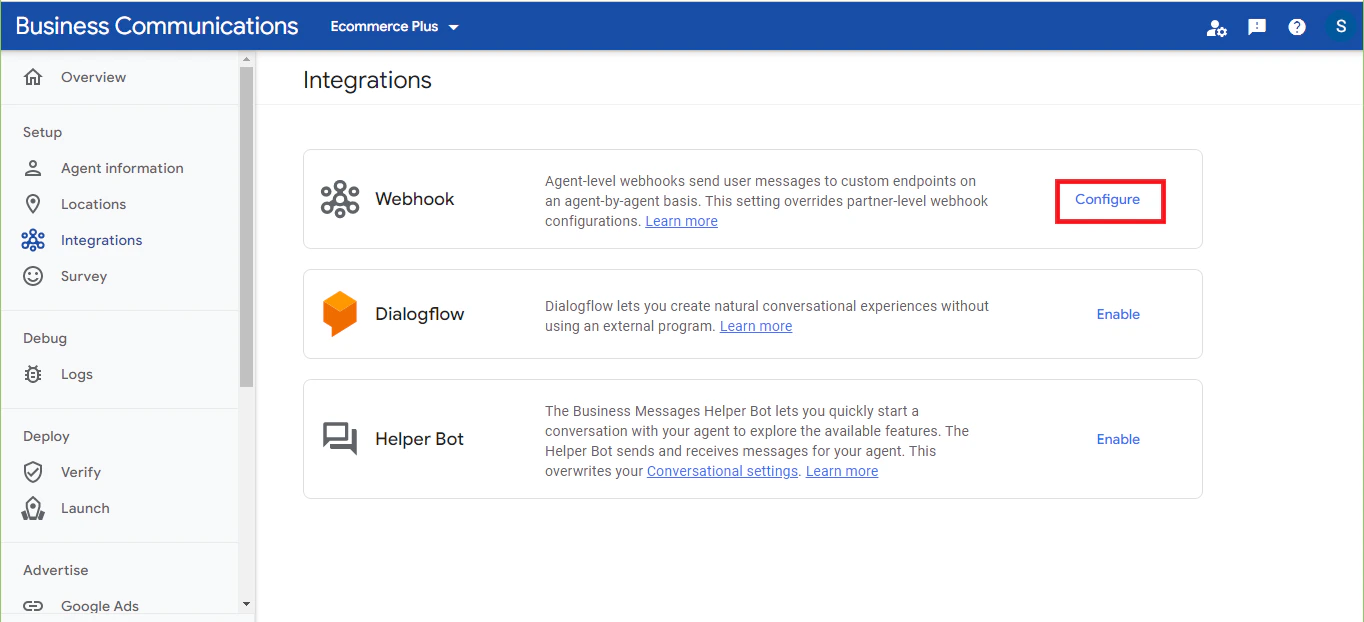
Task: Open the account avatar menu
Action: (1340, 26)
